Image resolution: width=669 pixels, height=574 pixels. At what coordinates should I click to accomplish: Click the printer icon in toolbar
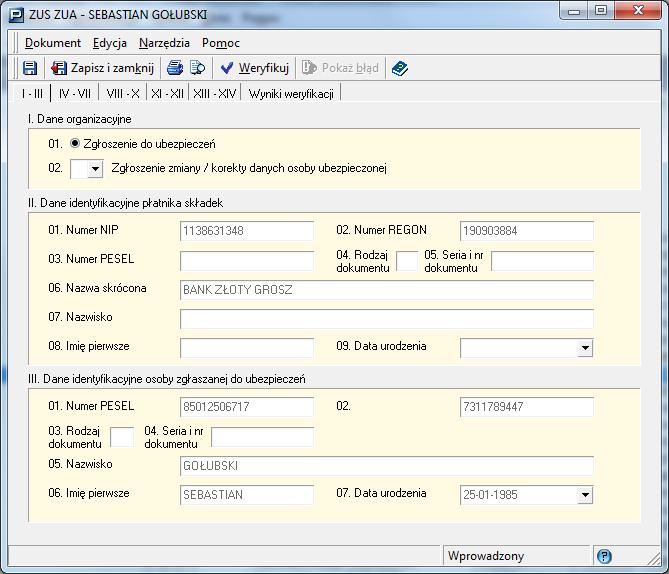pos(175,68)
